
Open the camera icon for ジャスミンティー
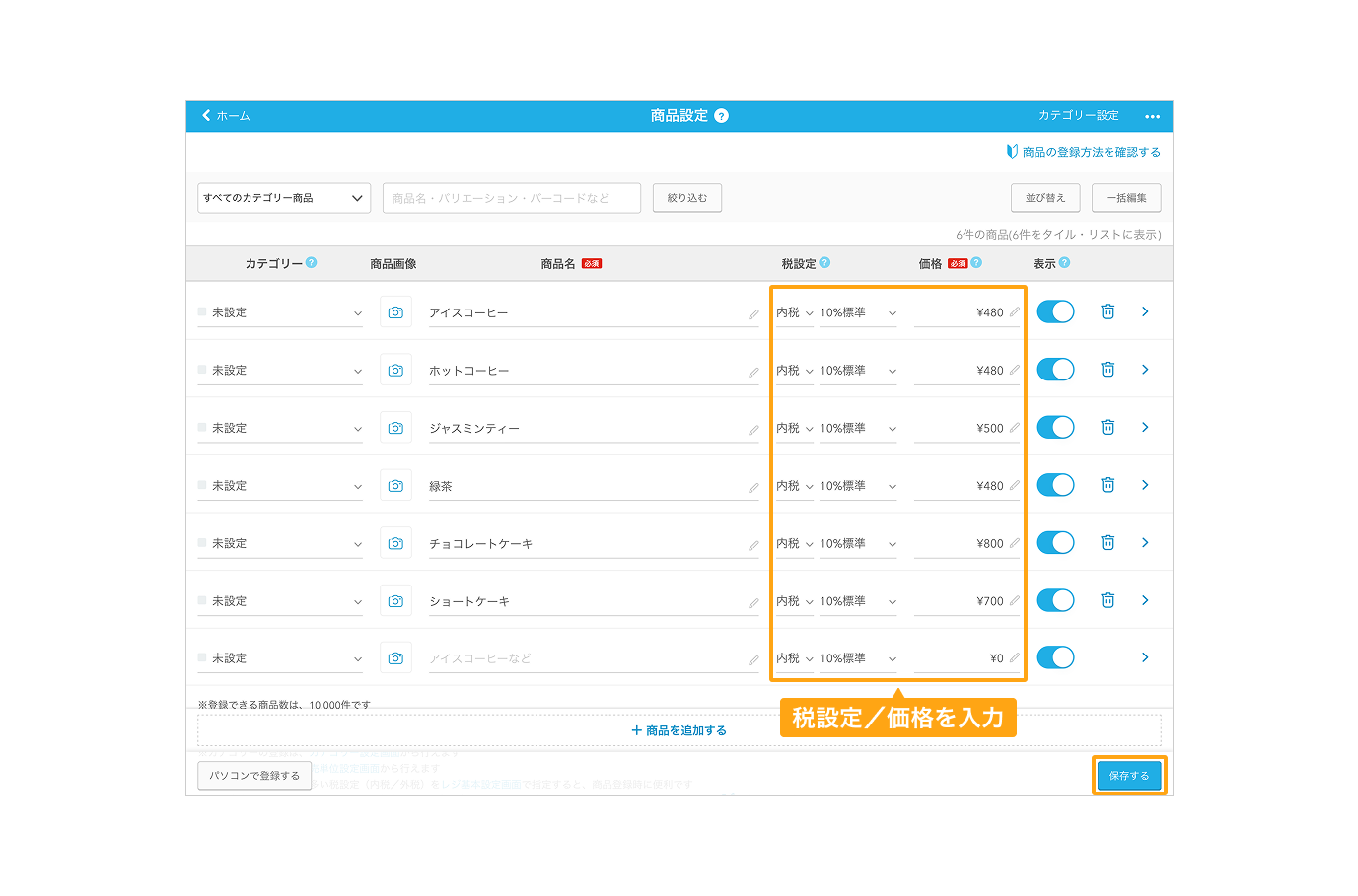pos(395,428)
